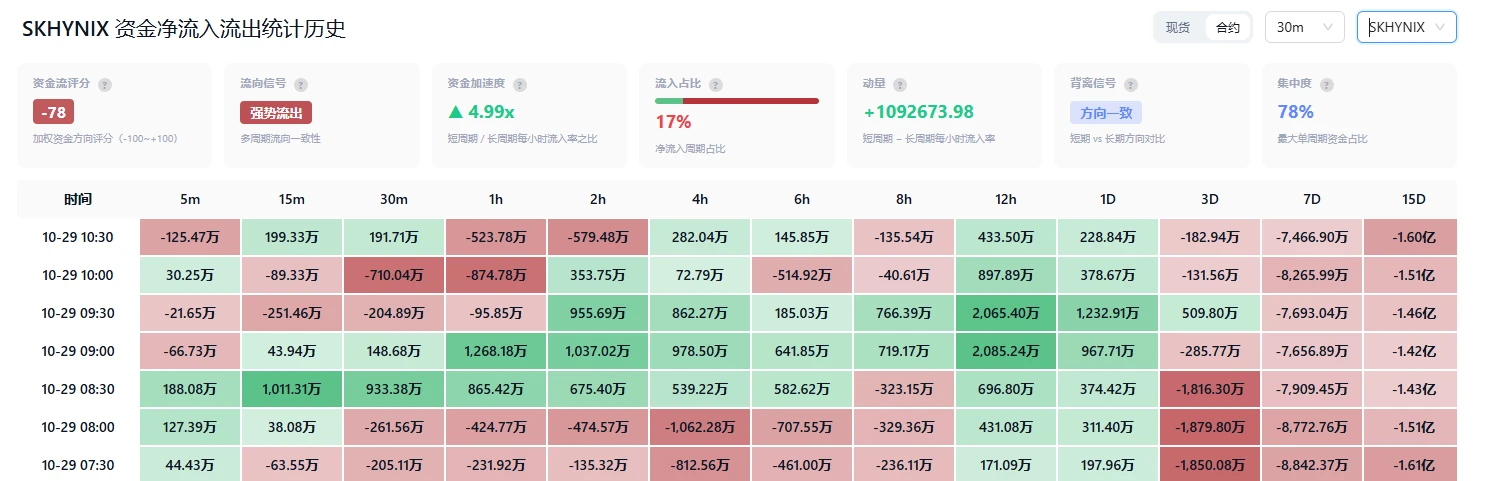Click the -78 score badge
The height and width of the screenshot is (481, 1503).
[54, 112]
